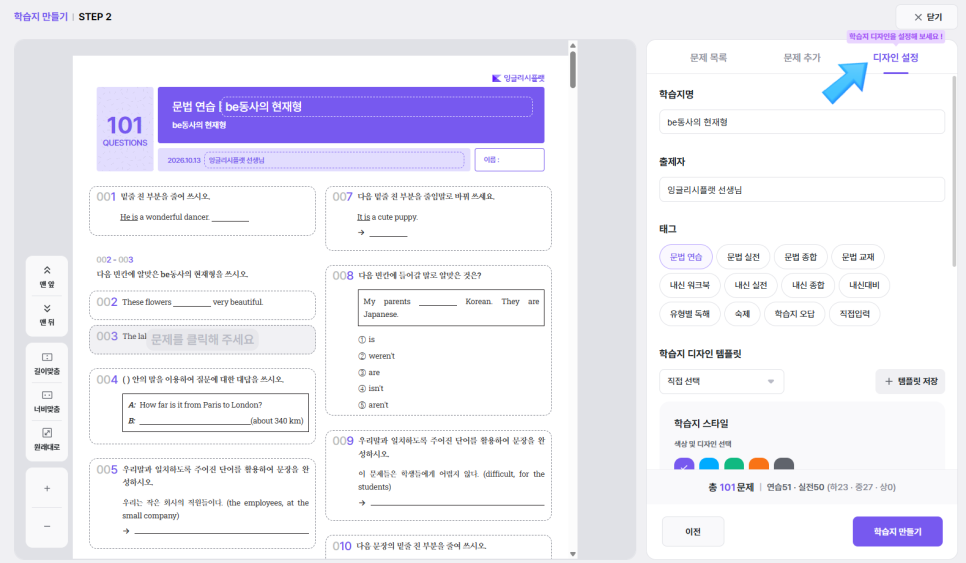Toggle the 숙제 tag
The height and width of the screenshot is (563, 966).
click(742, 314)
